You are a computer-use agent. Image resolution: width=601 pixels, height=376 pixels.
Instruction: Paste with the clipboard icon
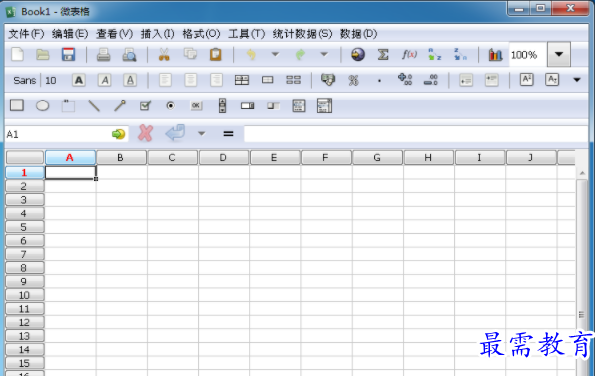point(216,54)
